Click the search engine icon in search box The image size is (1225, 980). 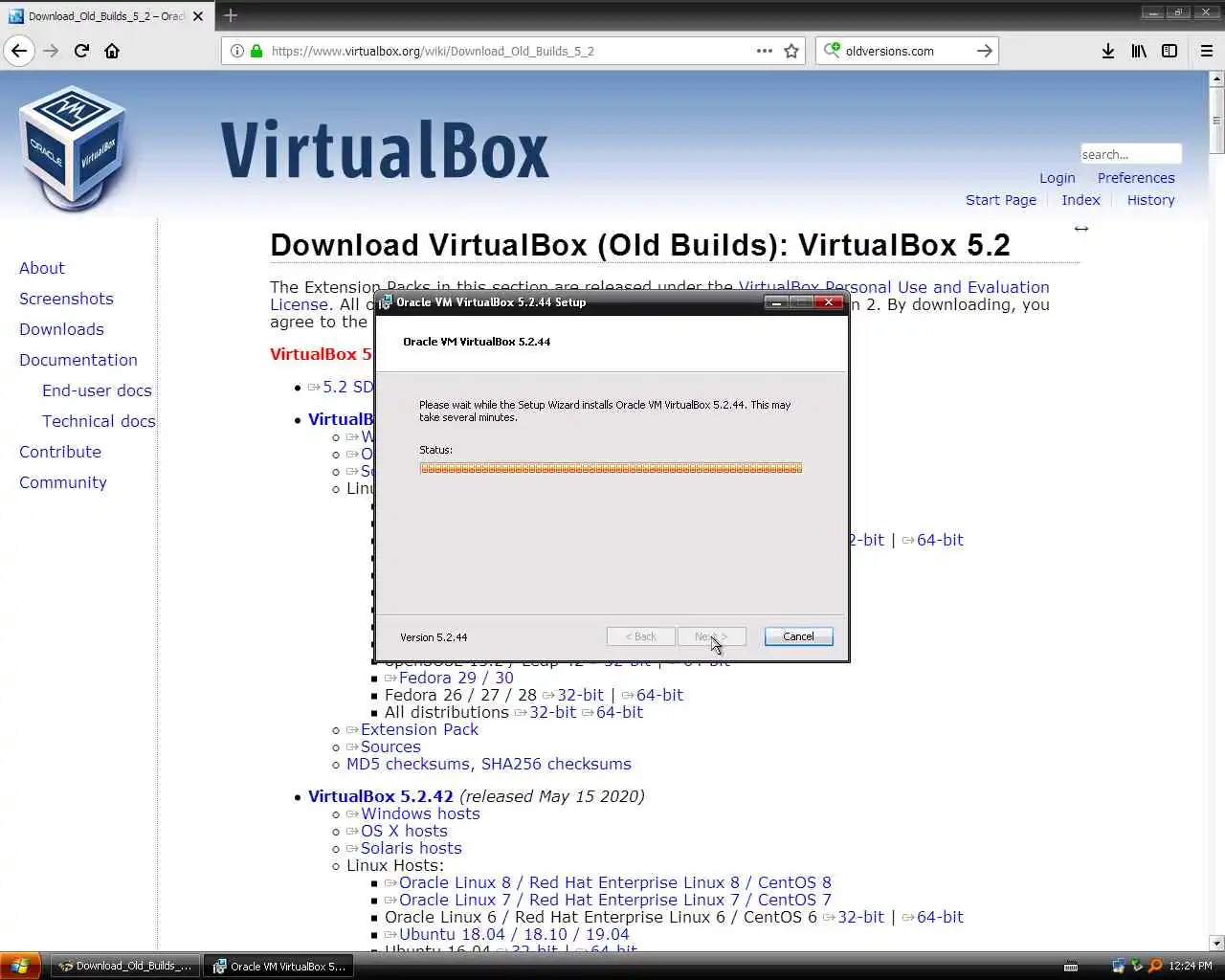point(832,50)
